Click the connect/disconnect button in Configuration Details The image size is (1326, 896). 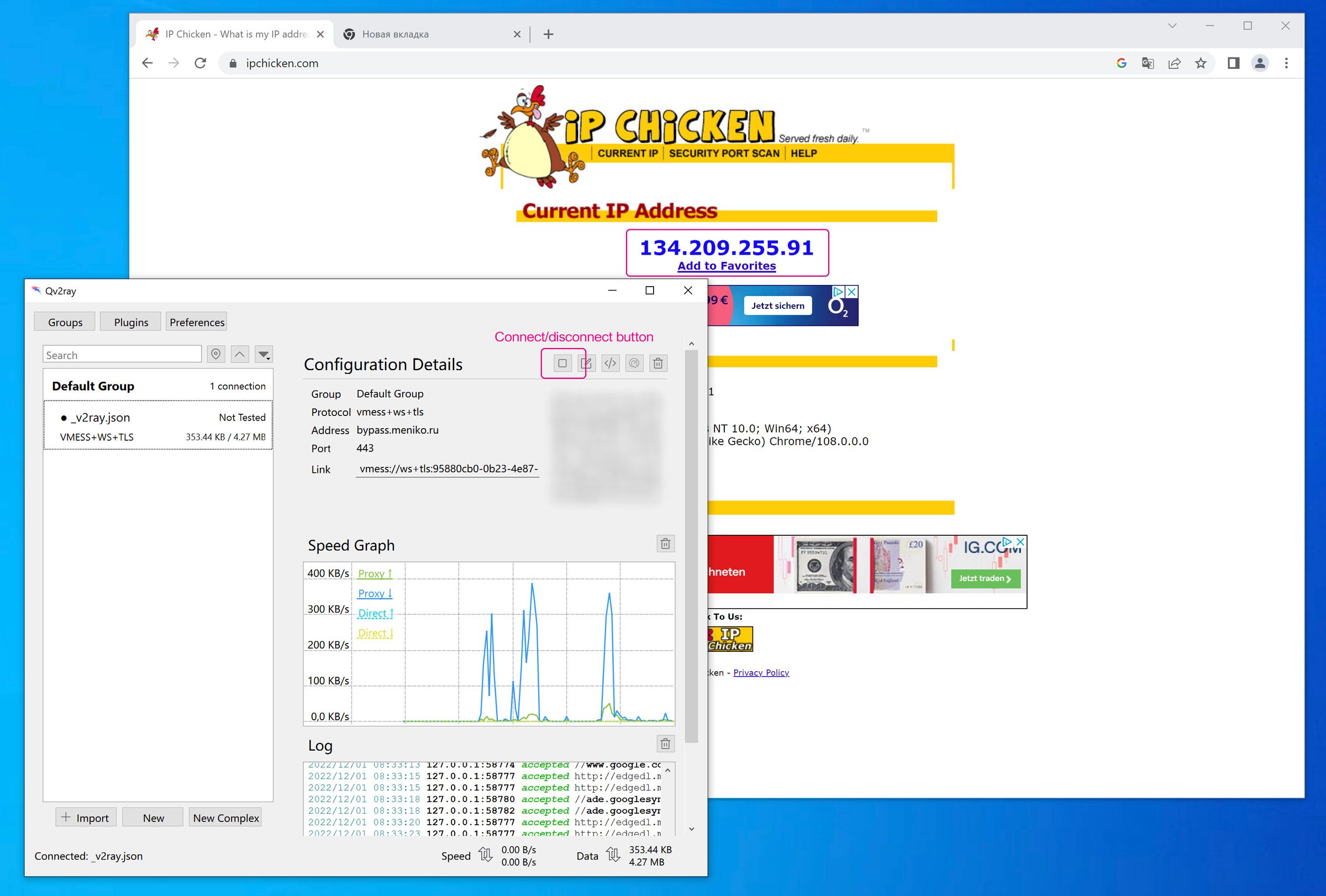[x=562, y=363]
